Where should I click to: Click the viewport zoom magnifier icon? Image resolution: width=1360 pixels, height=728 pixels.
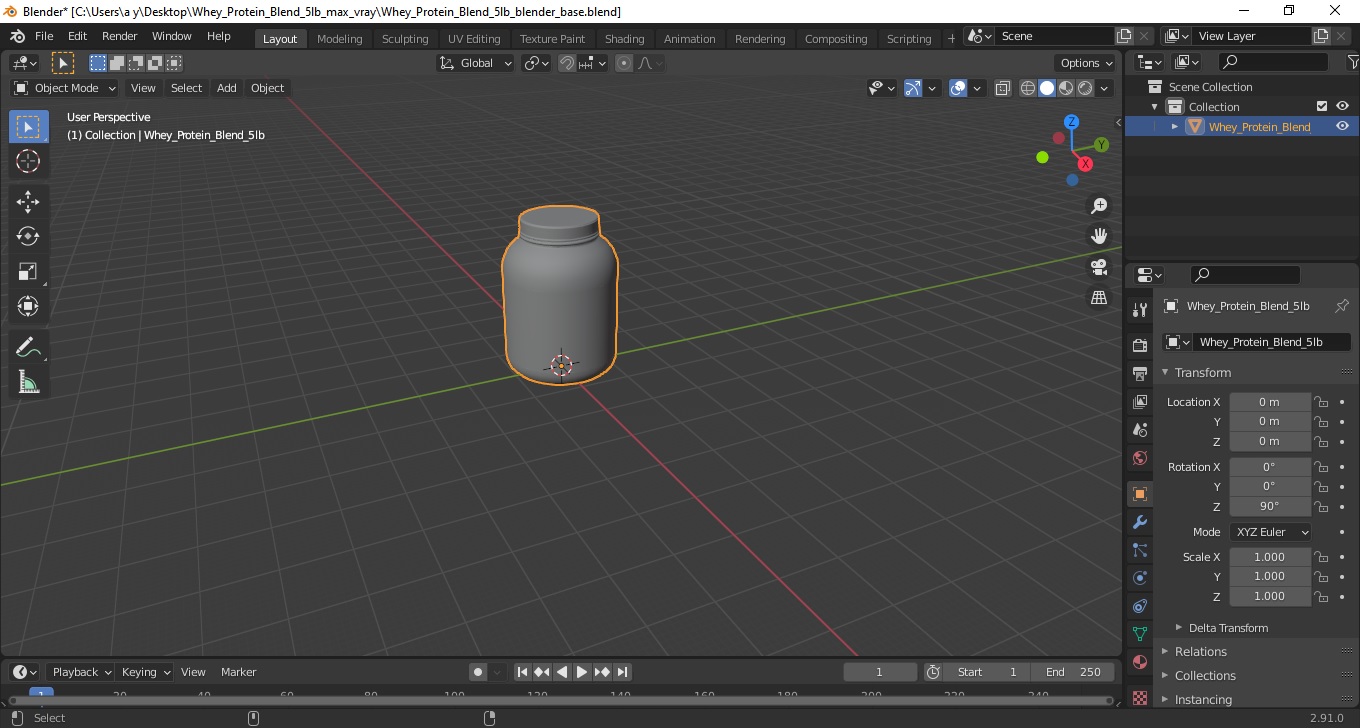point(1099,205)
